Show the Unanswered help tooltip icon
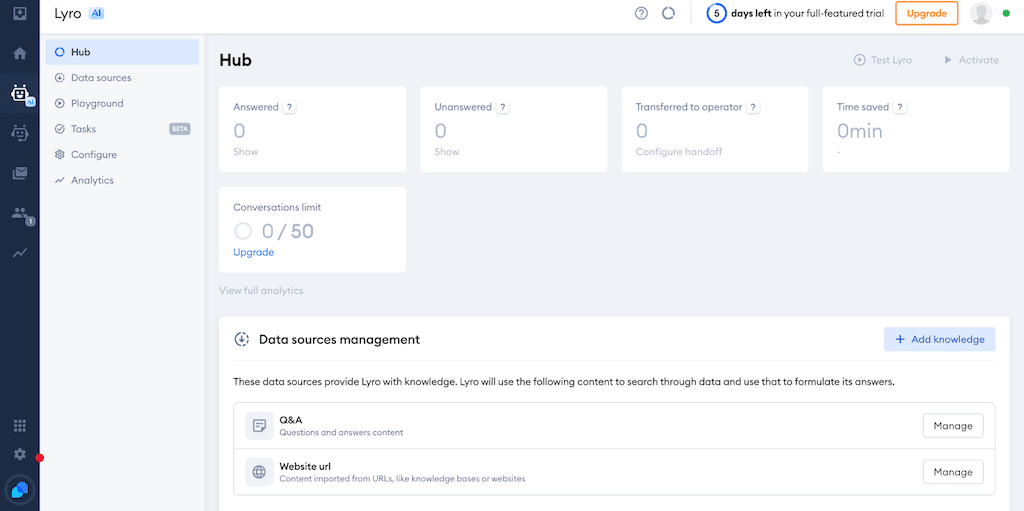Screen dimensions: 1024x511 [502, 107]
